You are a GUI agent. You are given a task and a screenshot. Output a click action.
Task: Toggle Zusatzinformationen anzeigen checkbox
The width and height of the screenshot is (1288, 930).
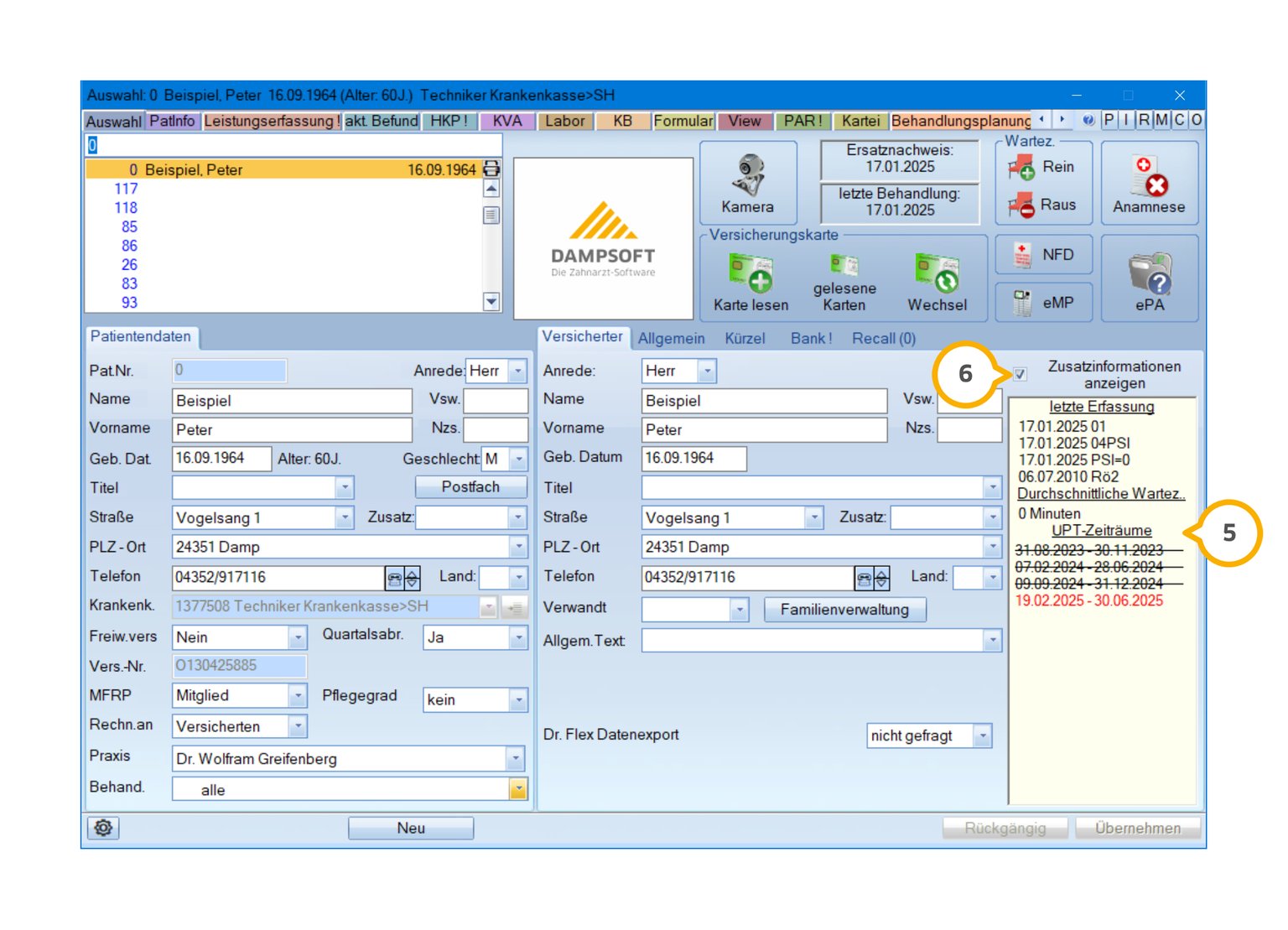click(1020, 374)
